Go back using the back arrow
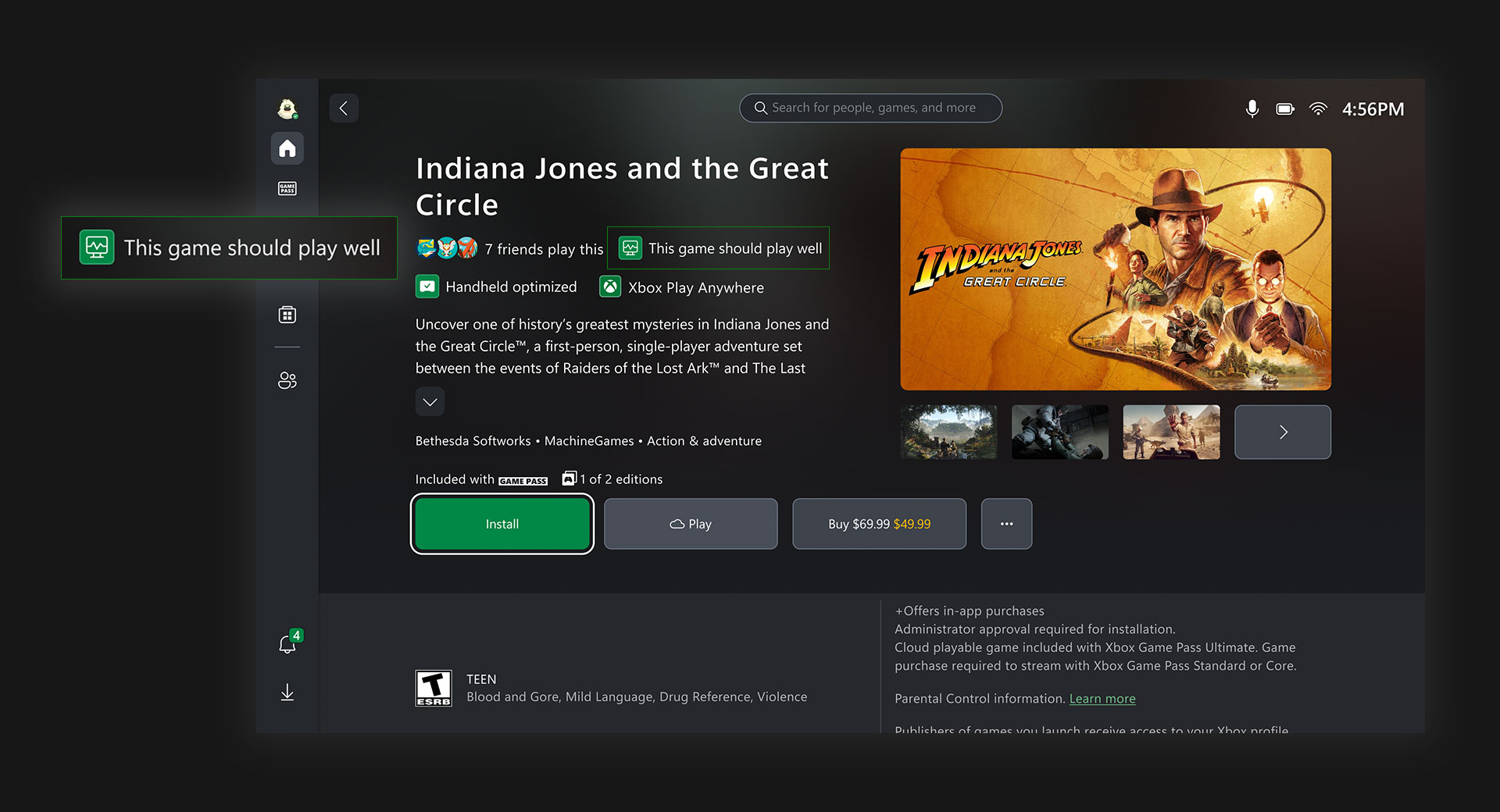Viewport: 1500px width, 812px height. tap(343, 108)
